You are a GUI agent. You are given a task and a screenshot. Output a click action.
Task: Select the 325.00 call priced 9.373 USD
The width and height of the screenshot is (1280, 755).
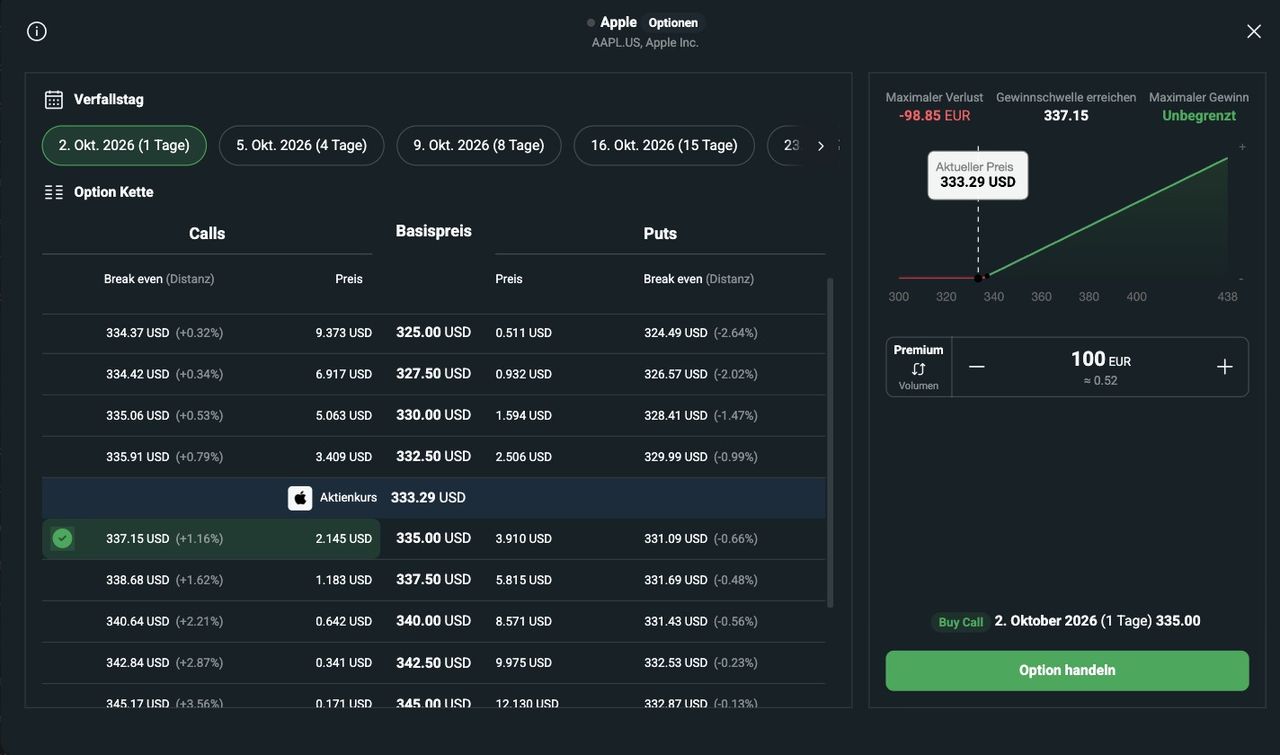pos(211,333)
